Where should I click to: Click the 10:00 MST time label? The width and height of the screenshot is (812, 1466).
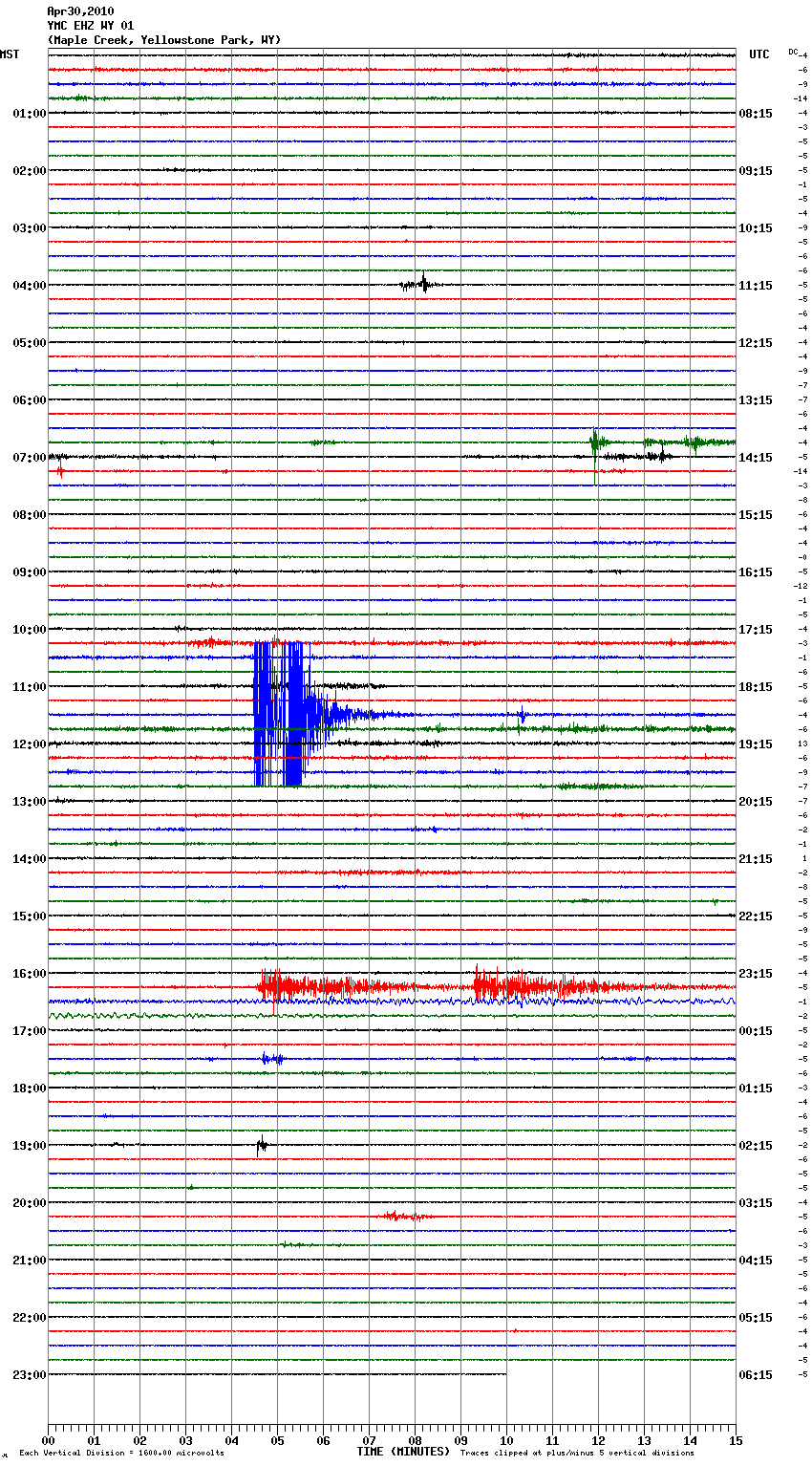pyautogui.click(x=29, y=629)
